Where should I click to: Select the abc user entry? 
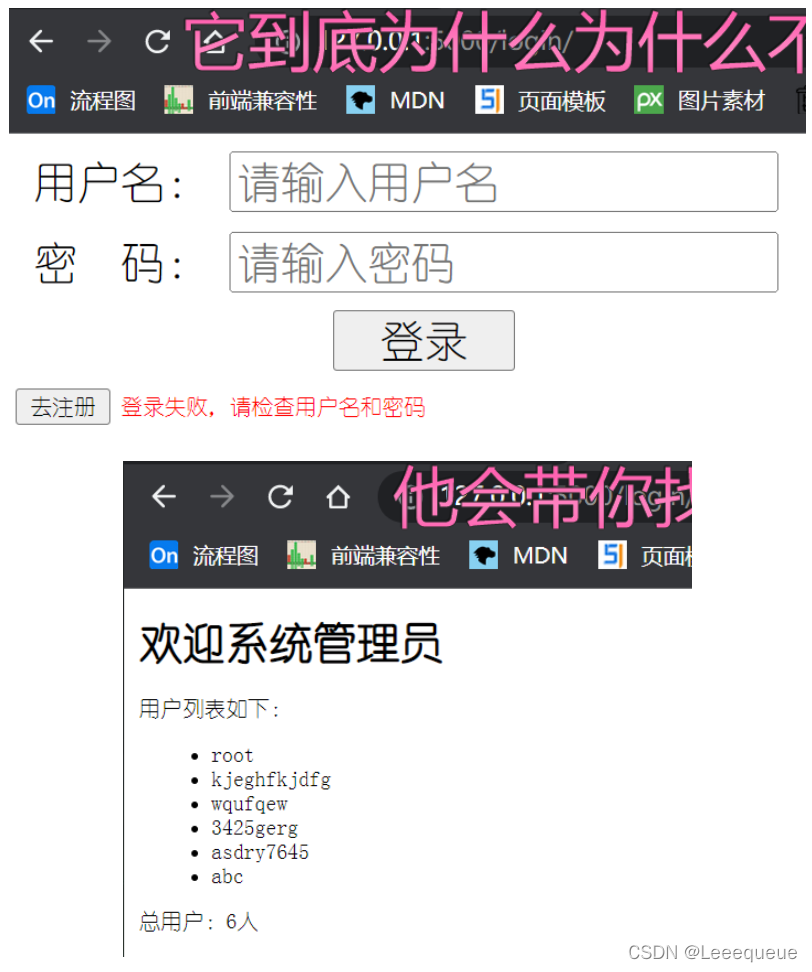(x=227, y=877)
